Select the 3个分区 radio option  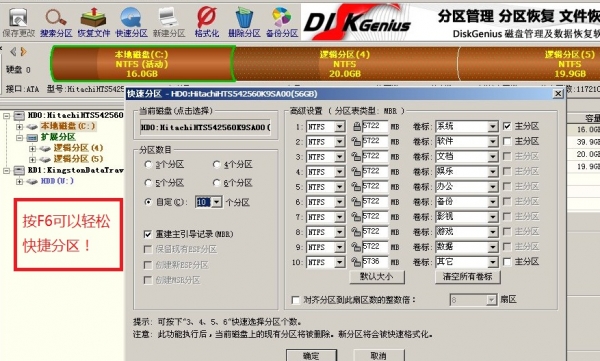[148, 165]
